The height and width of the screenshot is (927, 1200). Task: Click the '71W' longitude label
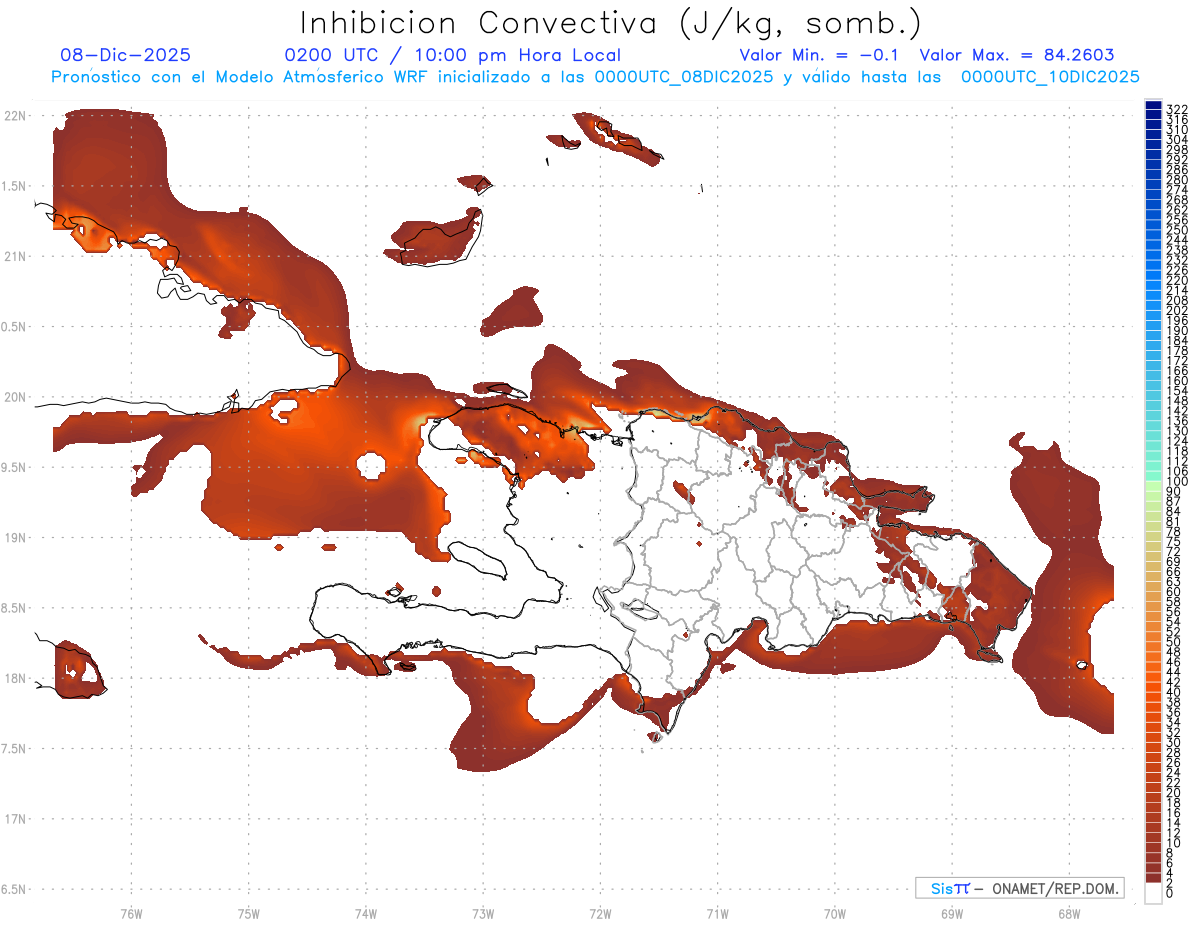pos(717,913)
